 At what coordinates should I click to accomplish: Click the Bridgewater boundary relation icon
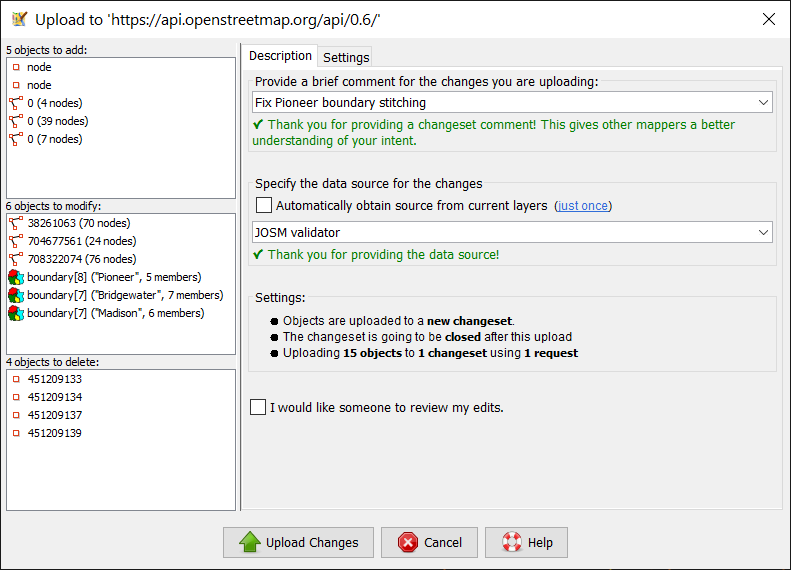click(16, 295)
